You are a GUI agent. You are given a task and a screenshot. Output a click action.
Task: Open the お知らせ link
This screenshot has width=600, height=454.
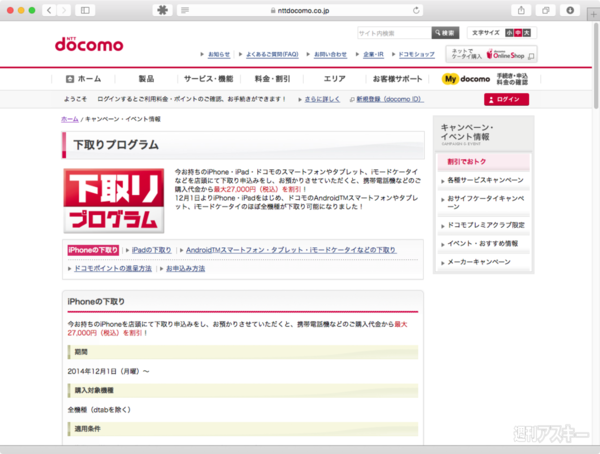point(219,54)
